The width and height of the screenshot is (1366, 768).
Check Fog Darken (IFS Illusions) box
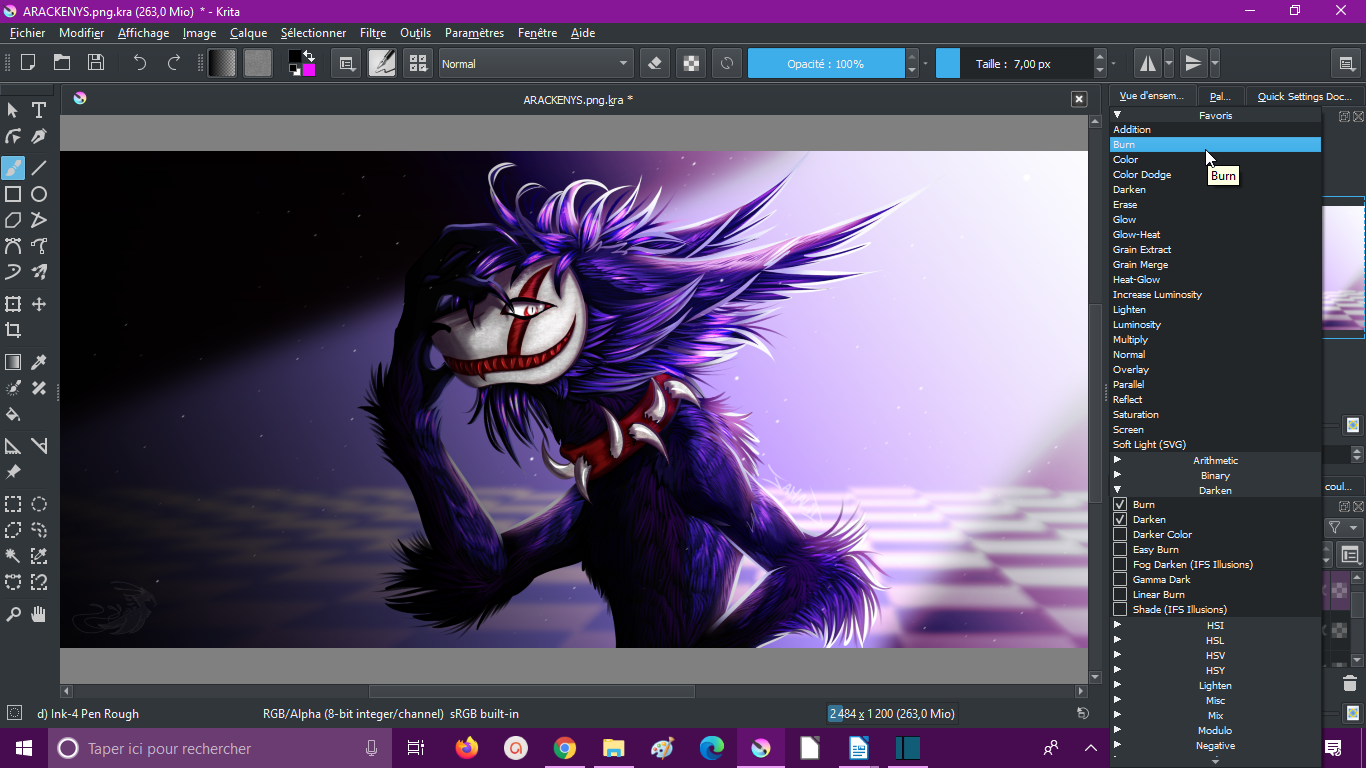1120,565
